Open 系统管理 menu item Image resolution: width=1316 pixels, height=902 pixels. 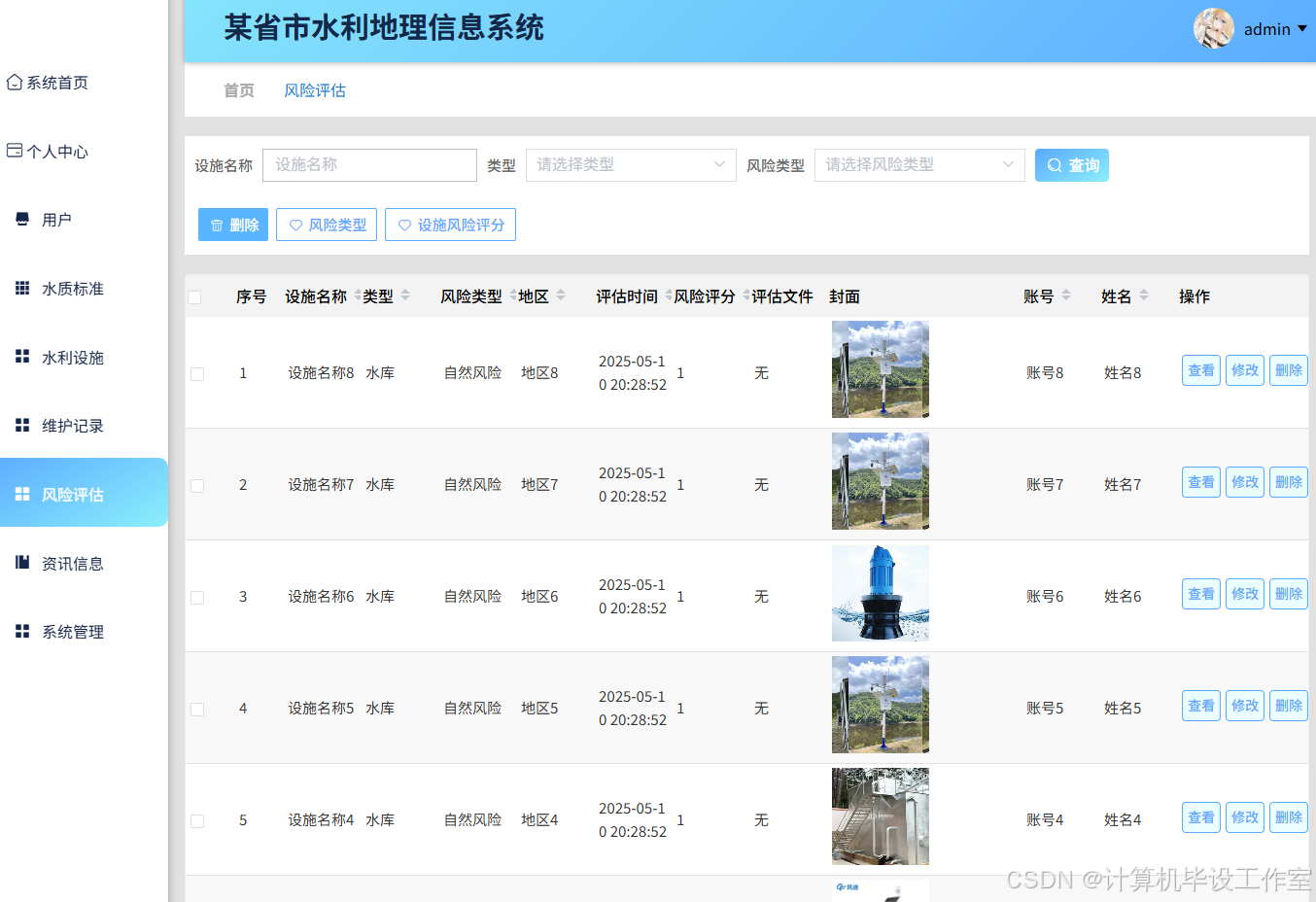(73, 632)
